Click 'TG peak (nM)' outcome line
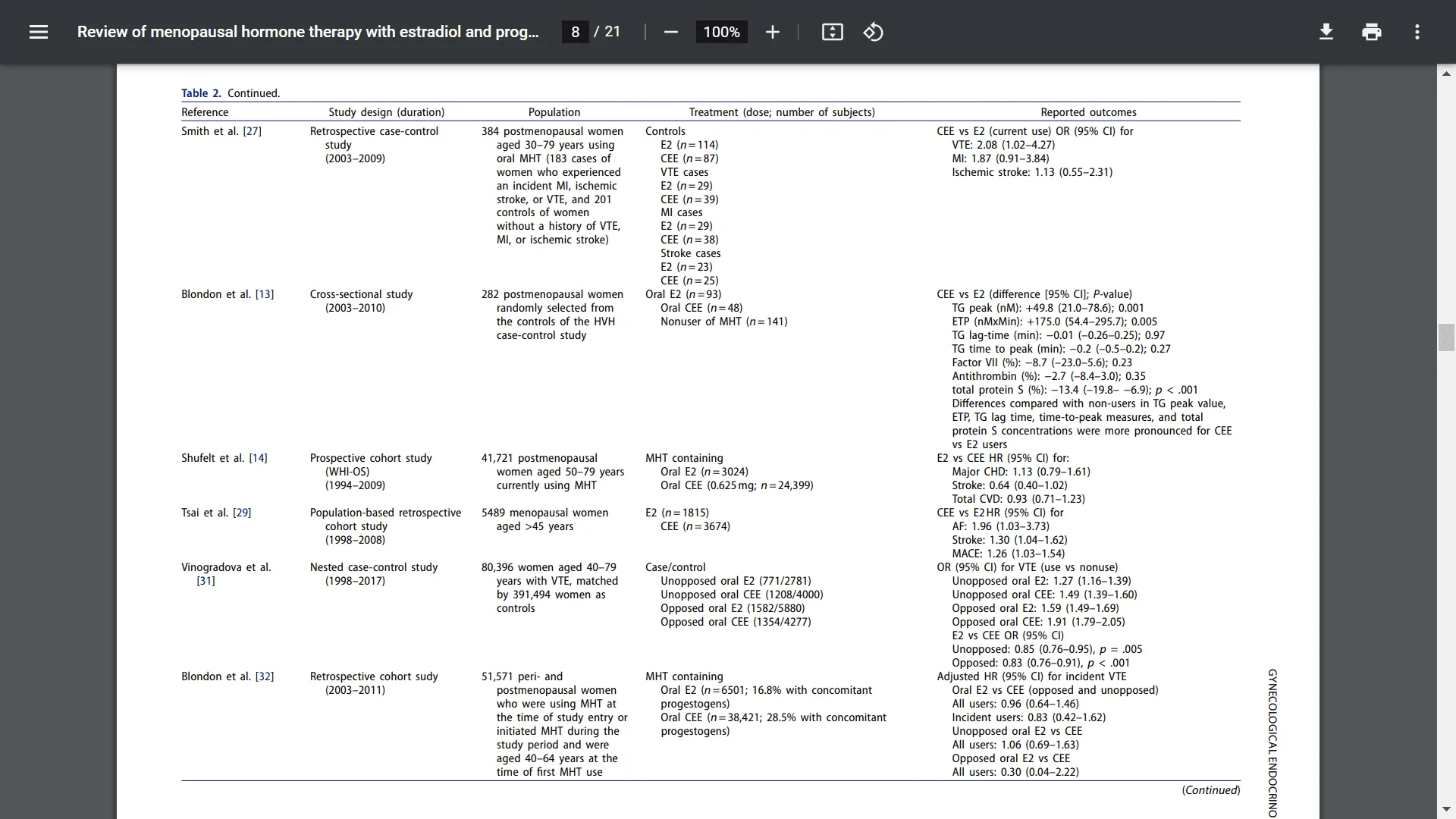Screen dimensions: 1456x819 [1048, 308]
